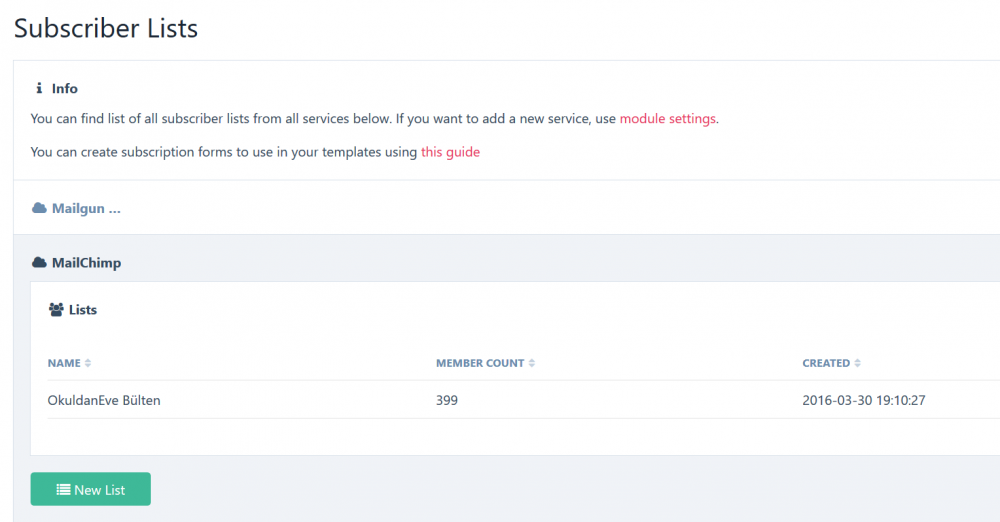The width and height of the screenshot is (1000, 522).
Task: Open the module settings link
Action: point(667,119)
